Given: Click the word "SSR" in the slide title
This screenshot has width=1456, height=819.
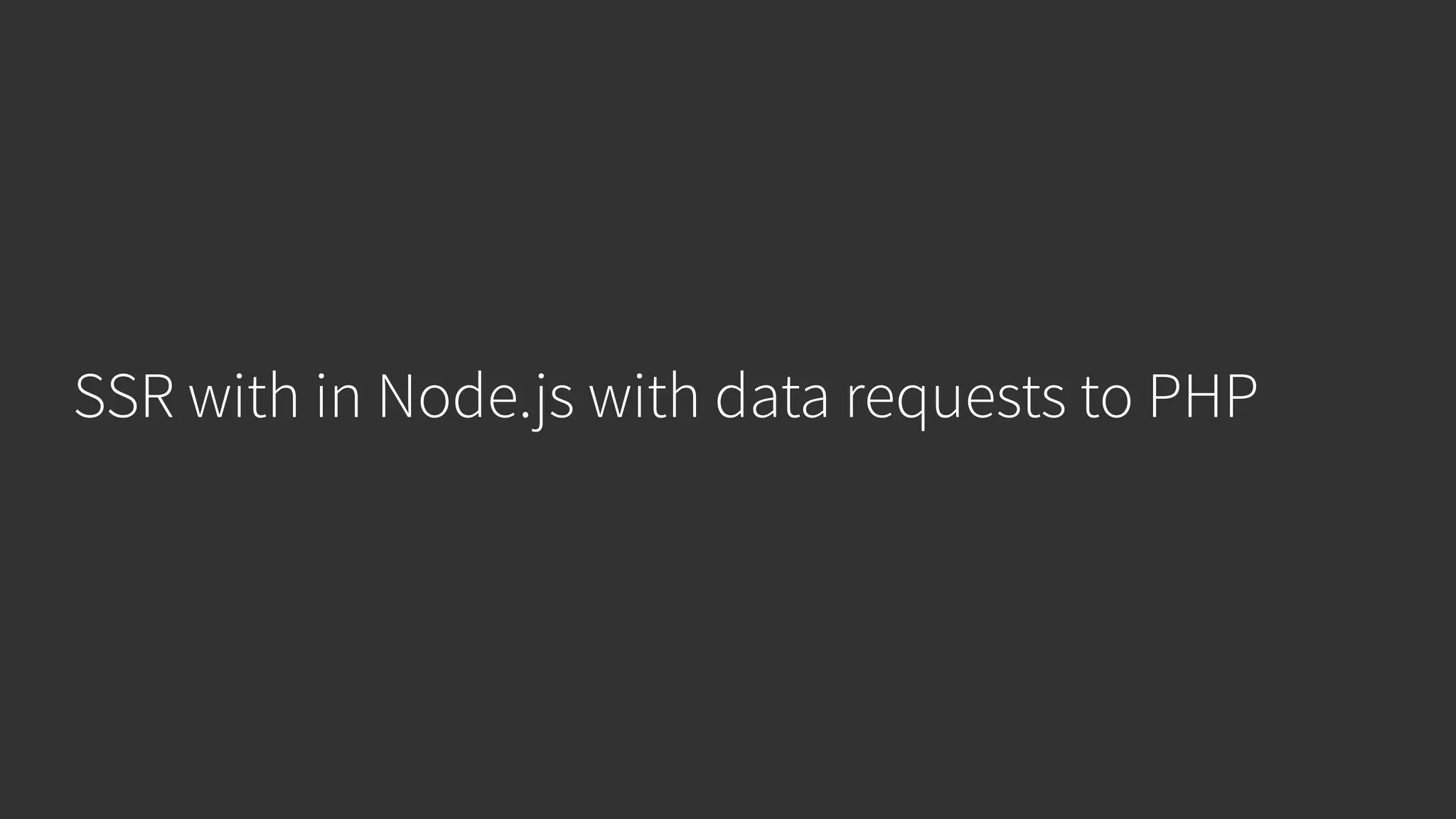Looking at the screenshot, I should click(124, 397).
